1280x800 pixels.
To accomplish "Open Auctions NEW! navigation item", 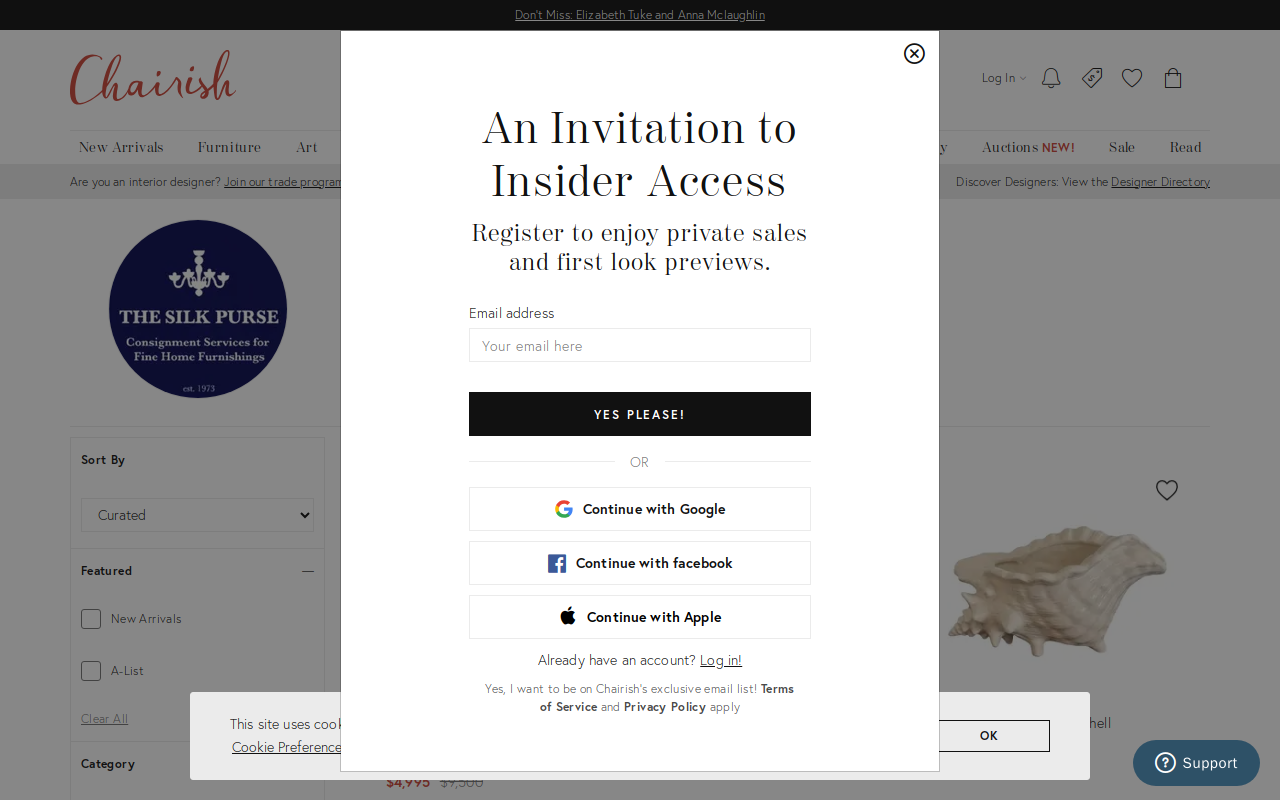I will pos(1028,147).
